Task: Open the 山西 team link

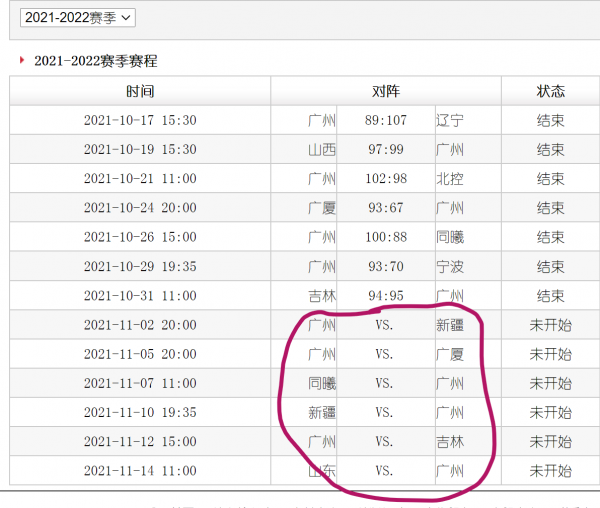Action: point(321,149)
